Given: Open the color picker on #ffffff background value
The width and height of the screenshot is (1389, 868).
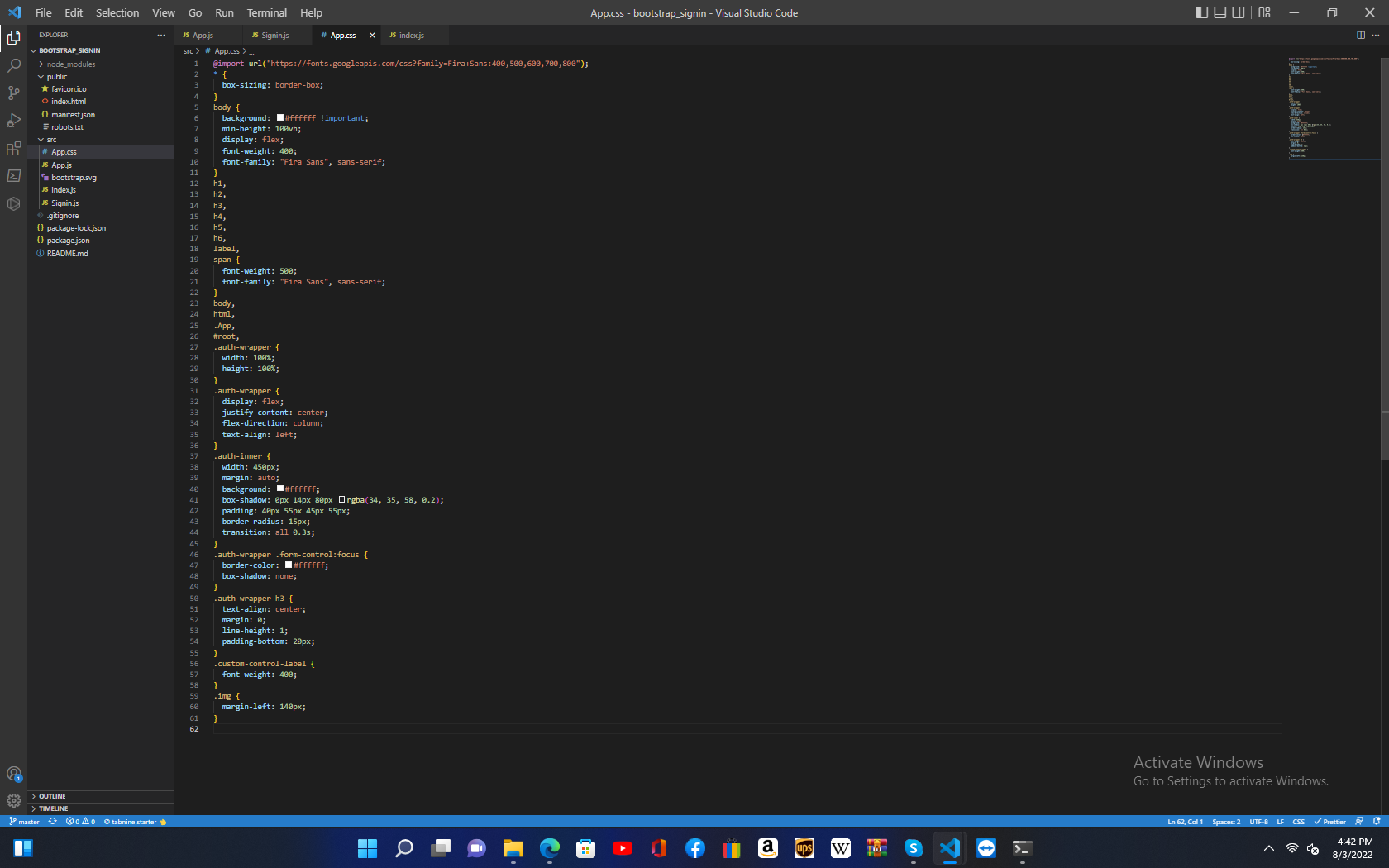Looking at the screenshot, I should (280, 117).
